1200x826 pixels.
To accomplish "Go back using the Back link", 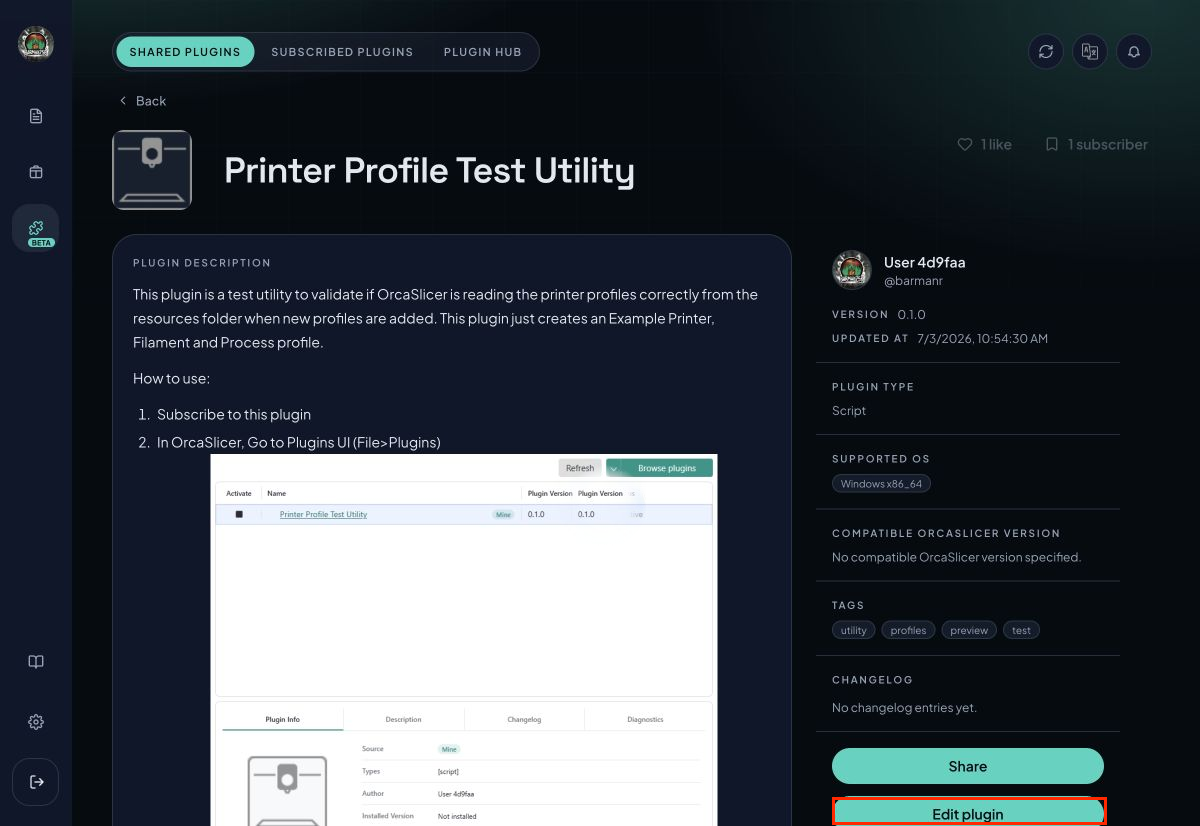I will coord(142,101).
